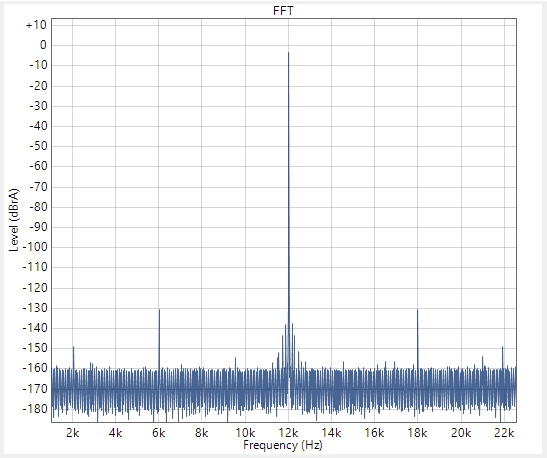The height and width of the screenshot is (458, 547).
Task: Click the 2k frequency tick label
Action: pyautogui.click(x=73, y=433)
